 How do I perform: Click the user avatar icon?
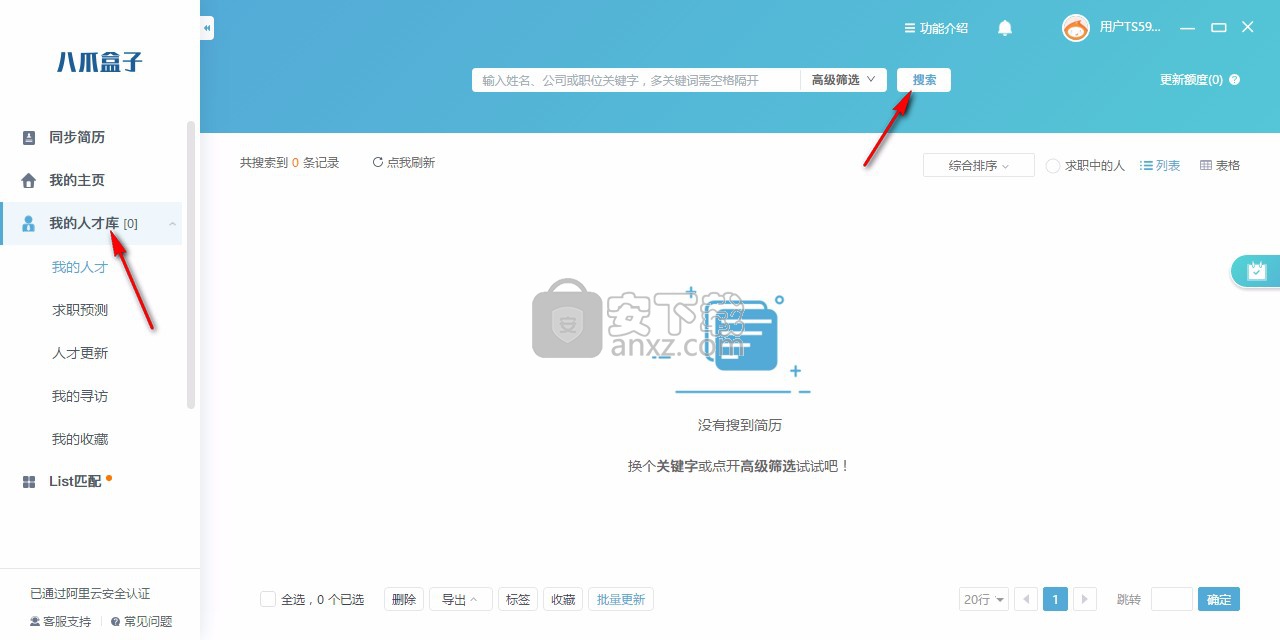[1076, 28]
